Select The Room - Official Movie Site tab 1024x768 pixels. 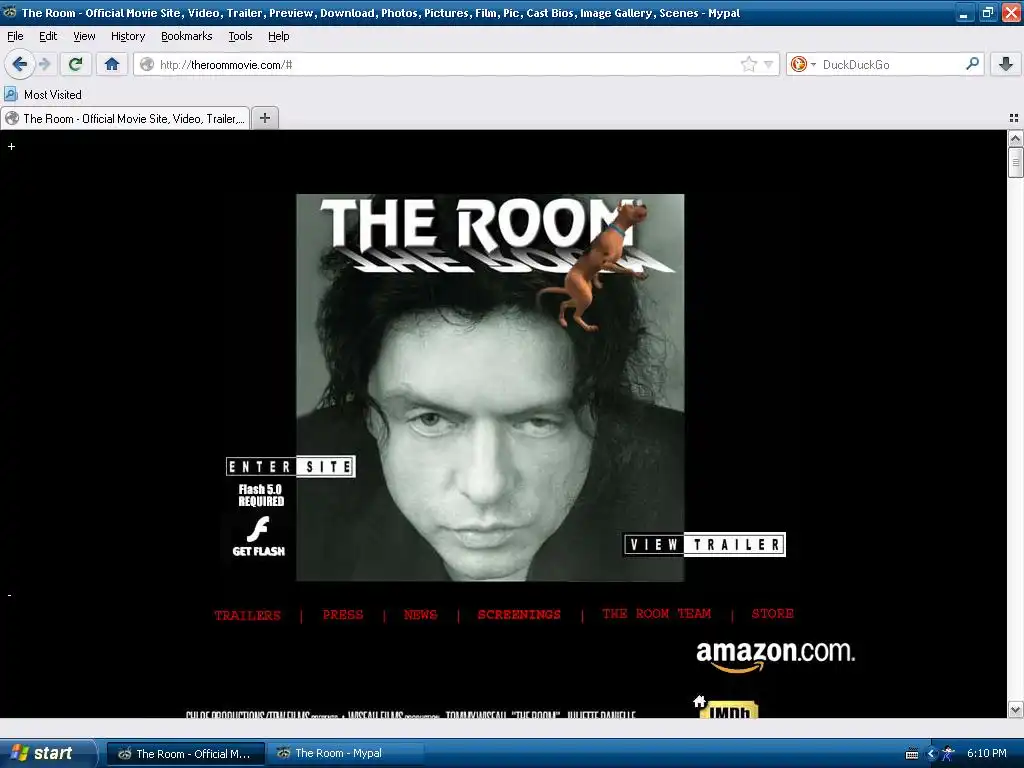[x=125, y=118]
